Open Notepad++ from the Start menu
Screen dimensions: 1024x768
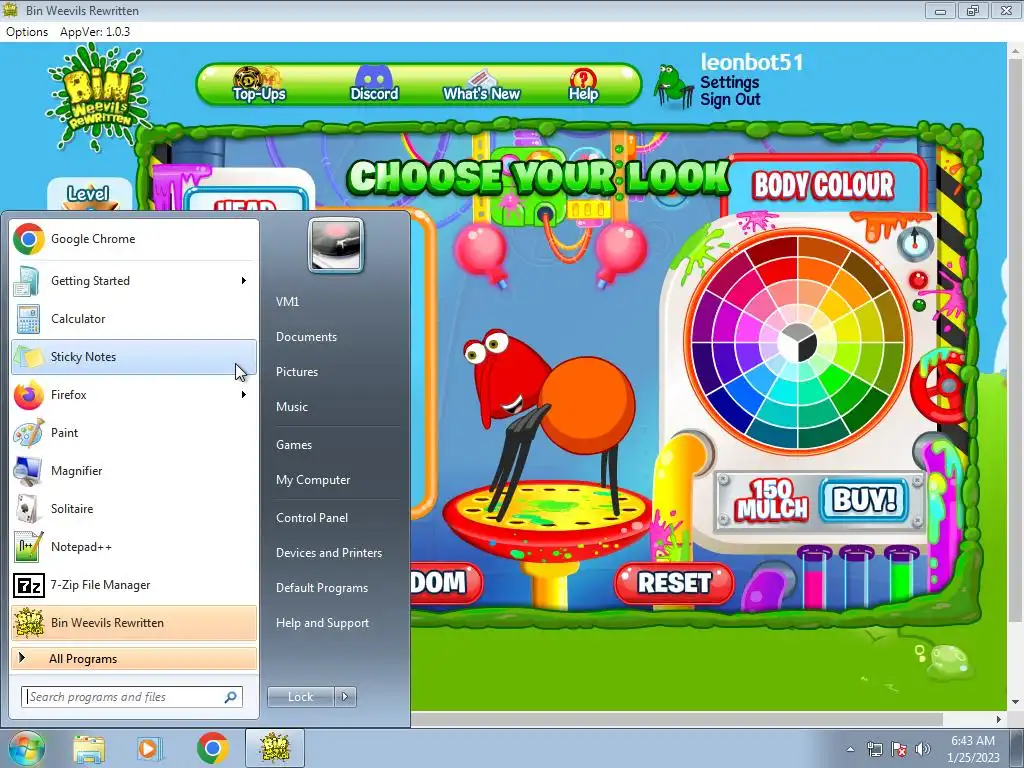(x=134, y=547)
